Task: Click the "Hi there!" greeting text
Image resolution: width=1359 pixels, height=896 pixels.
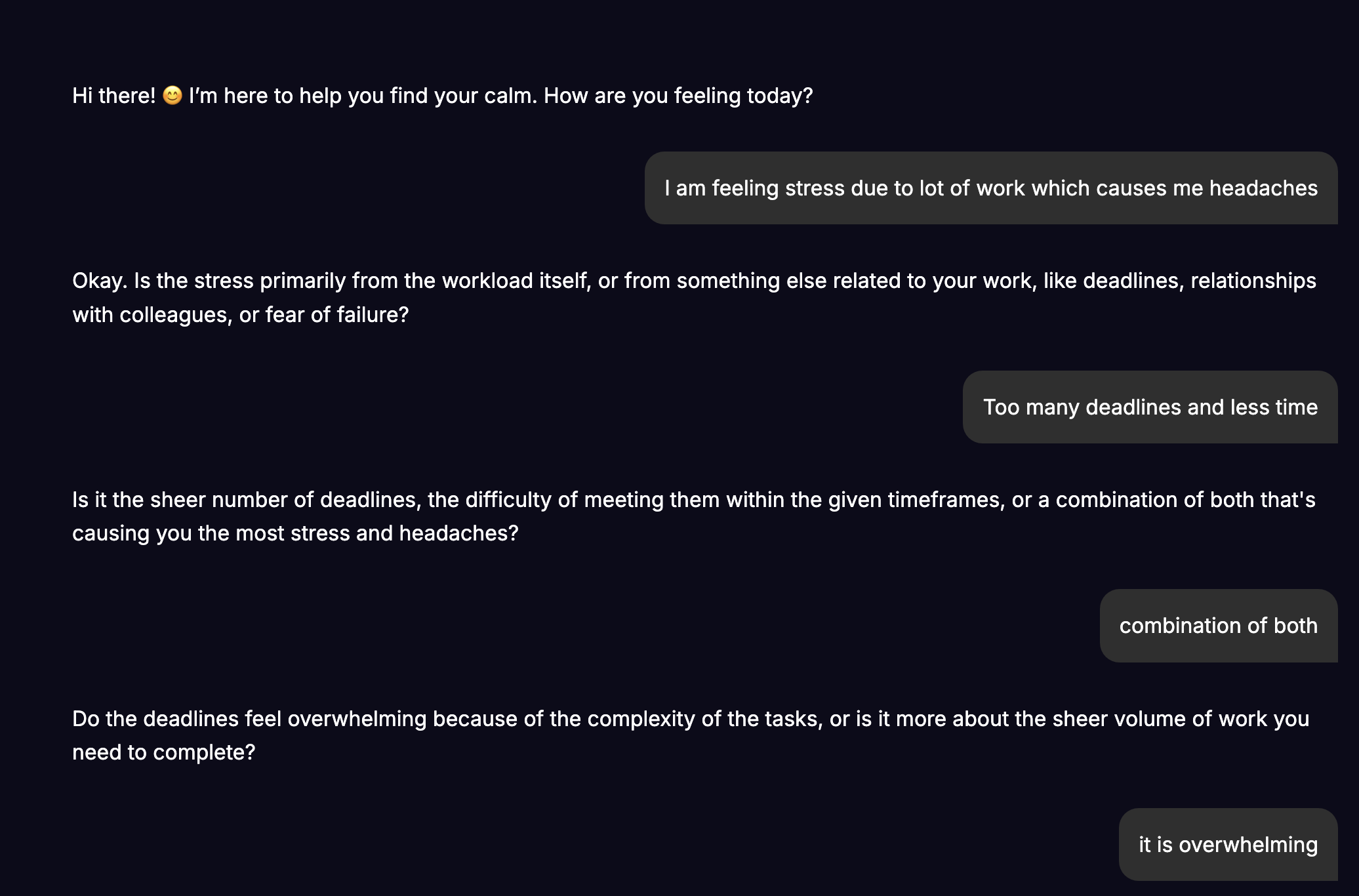Action: click(x=113, y=96)
